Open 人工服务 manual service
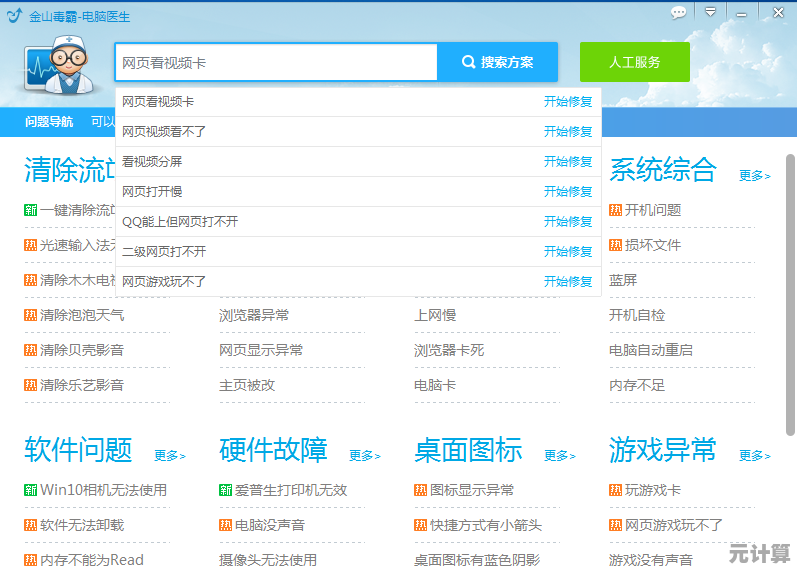The height and width of the screenshot is (572, 797). point(634,62)
